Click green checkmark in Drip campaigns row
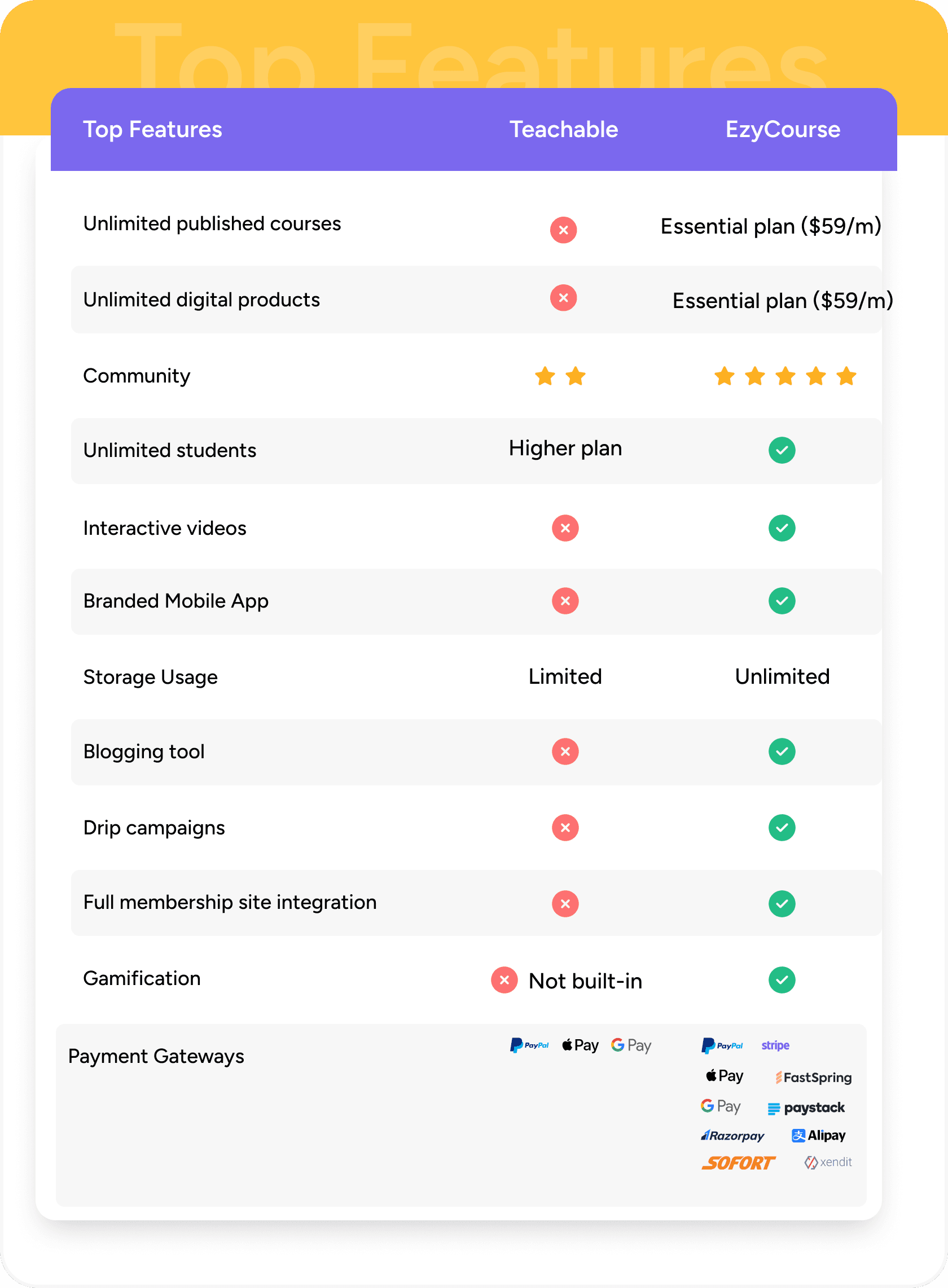948x1288 pixels. (782, 828)
